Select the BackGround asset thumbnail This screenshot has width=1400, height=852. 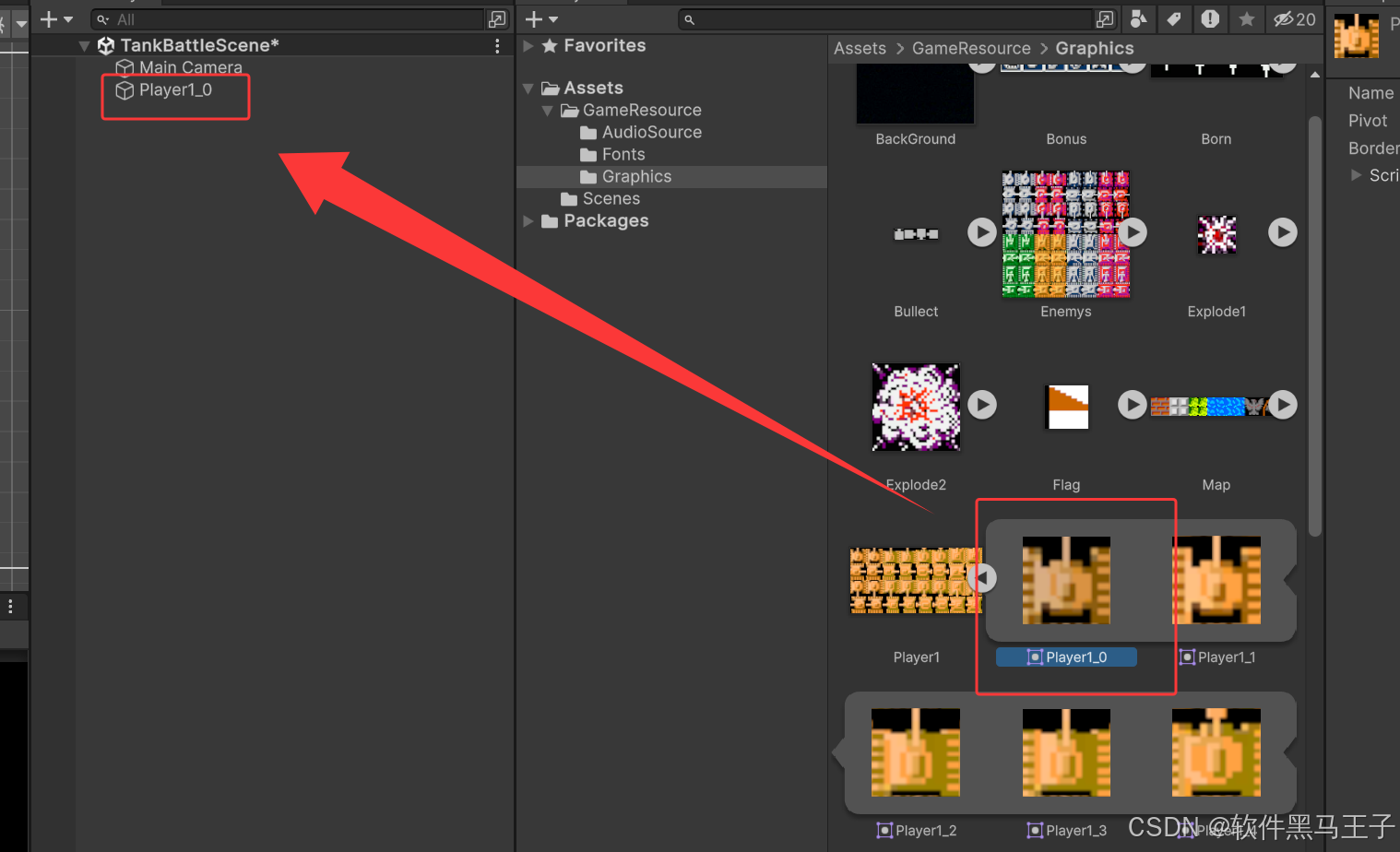(x=915, y=94)
